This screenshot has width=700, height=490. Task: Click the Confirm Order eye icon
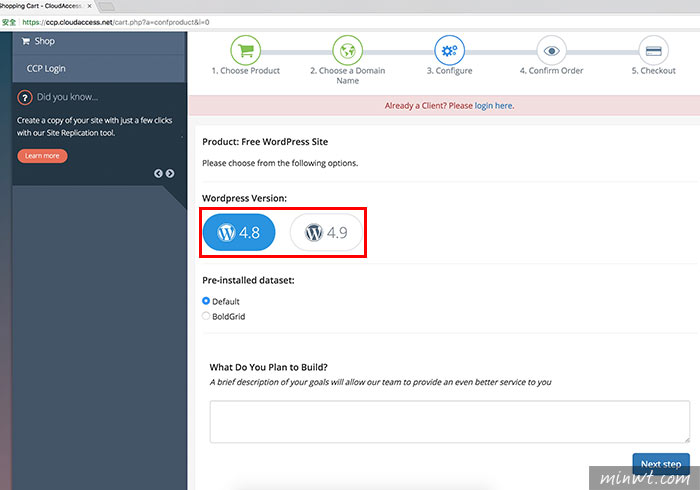tap(551, 50)
